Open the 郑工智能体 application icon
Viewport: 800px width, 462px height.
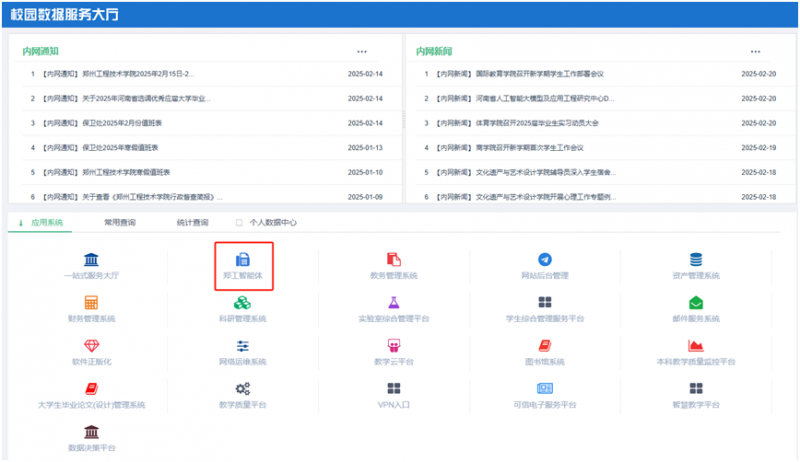[x=241, y=260]
